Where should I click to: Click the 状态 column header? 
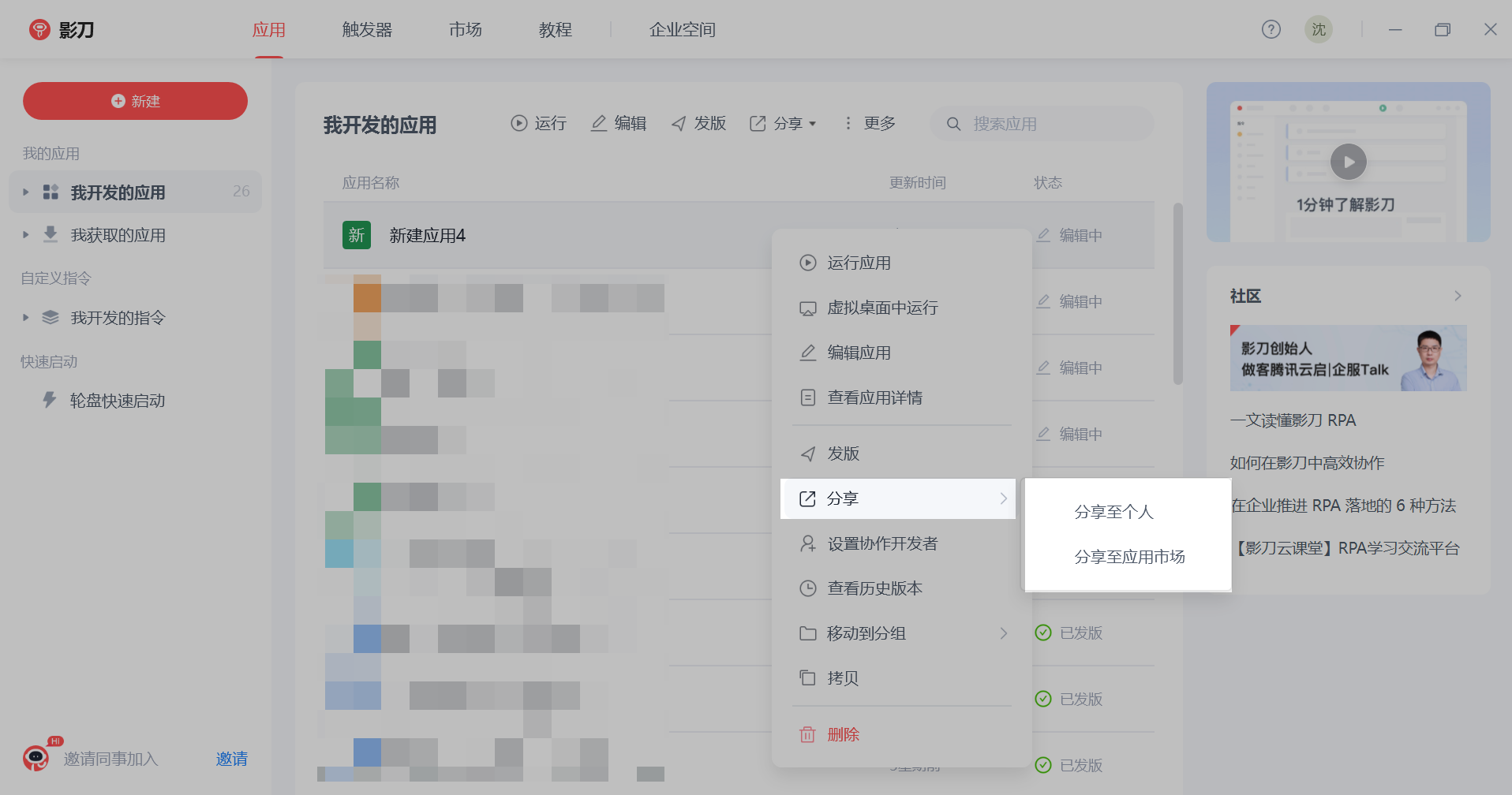pyautogui.click(x=1048, y=183)
